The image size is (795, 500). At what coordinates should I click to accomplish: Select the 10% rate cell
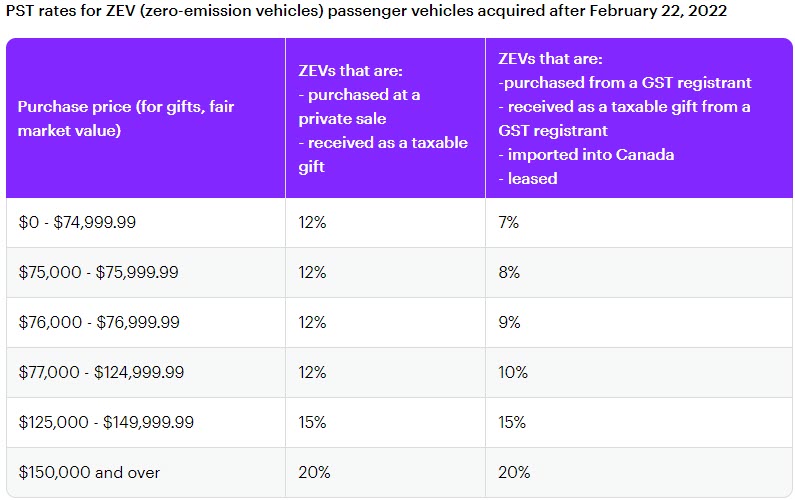tap(511, 373)
